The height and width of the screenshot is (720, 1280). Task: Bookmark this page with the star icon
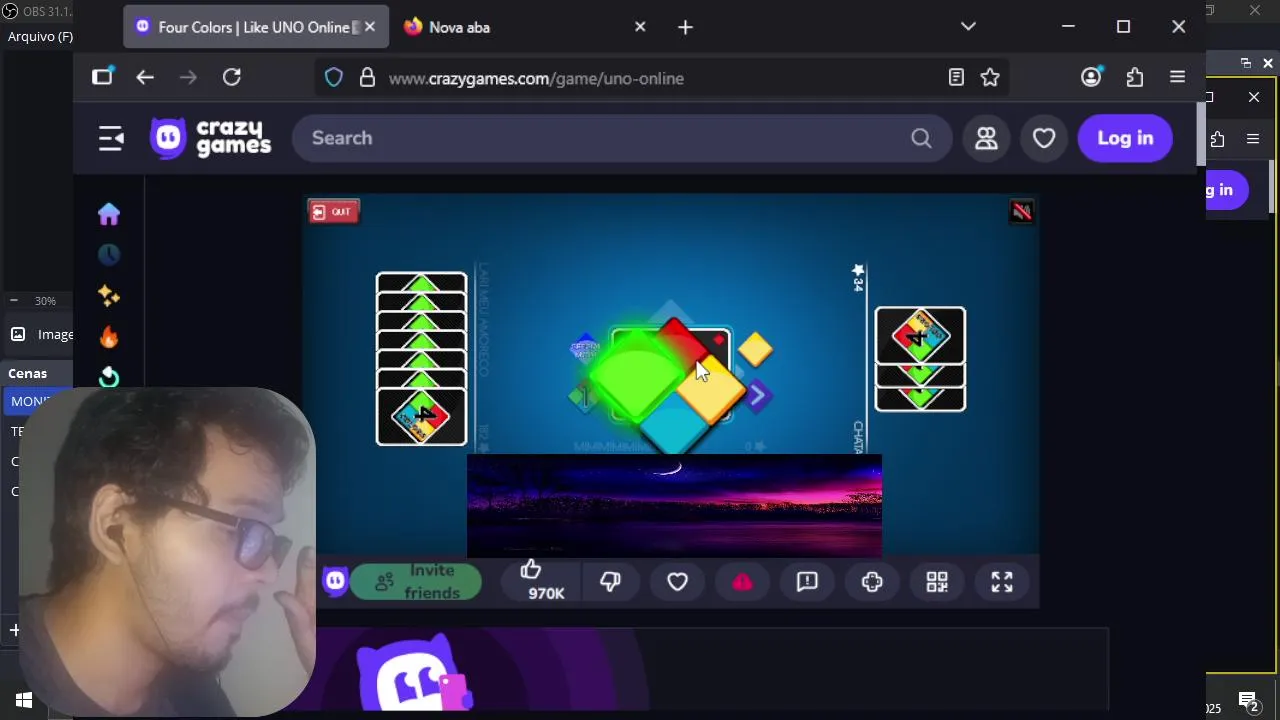tap(990, 77)
